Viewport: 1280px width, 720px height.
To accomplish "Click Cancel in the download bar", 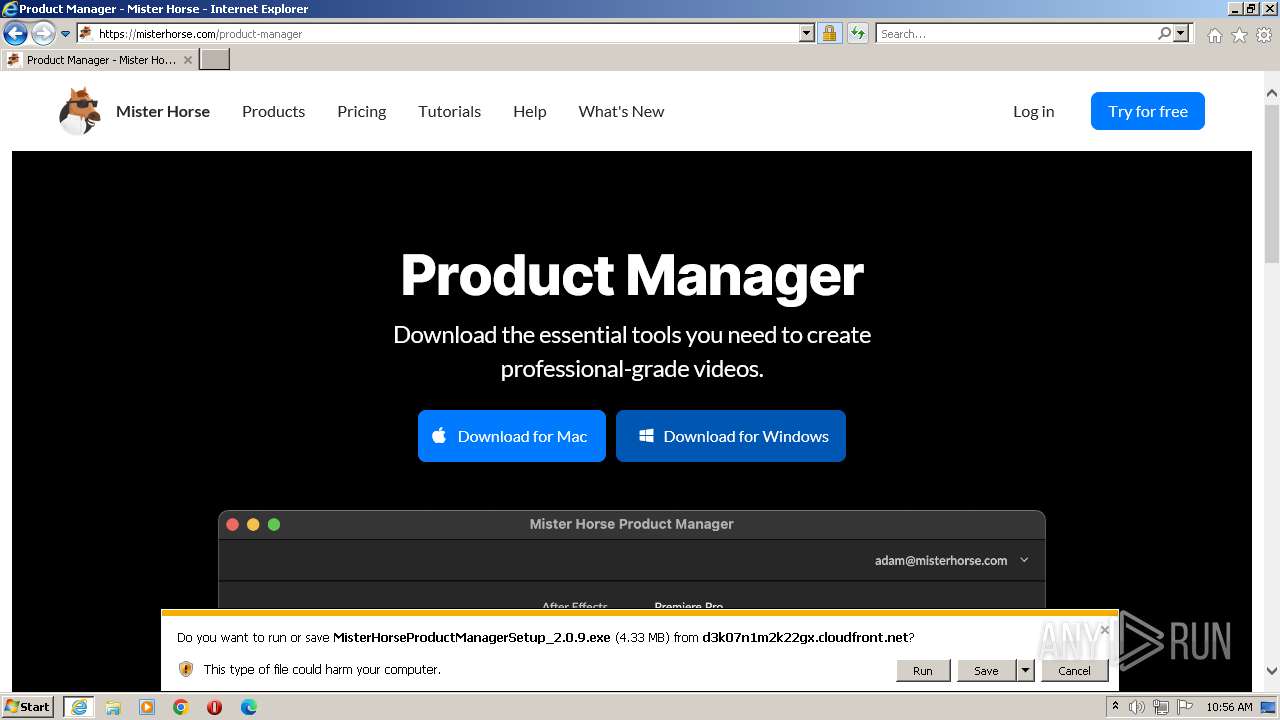I will pyautogui.click(x=1074, y=670).
